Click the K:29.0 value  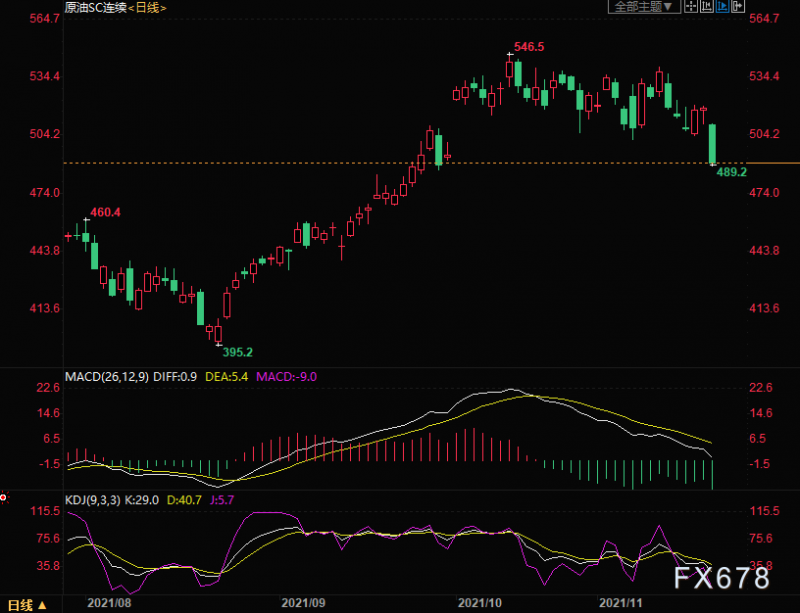tap(141, 500)
